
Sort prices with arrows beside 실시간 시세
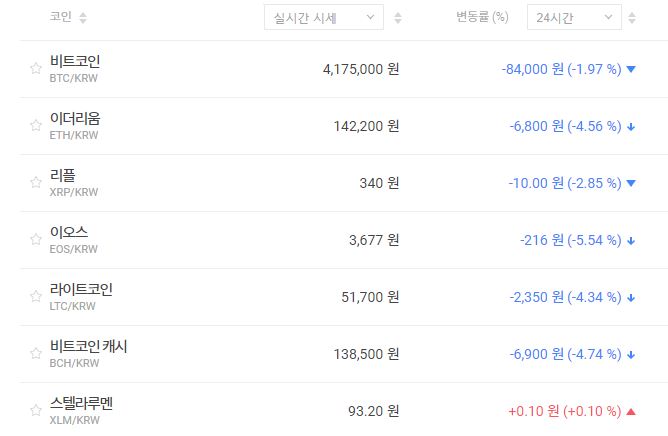click(398, 18)
